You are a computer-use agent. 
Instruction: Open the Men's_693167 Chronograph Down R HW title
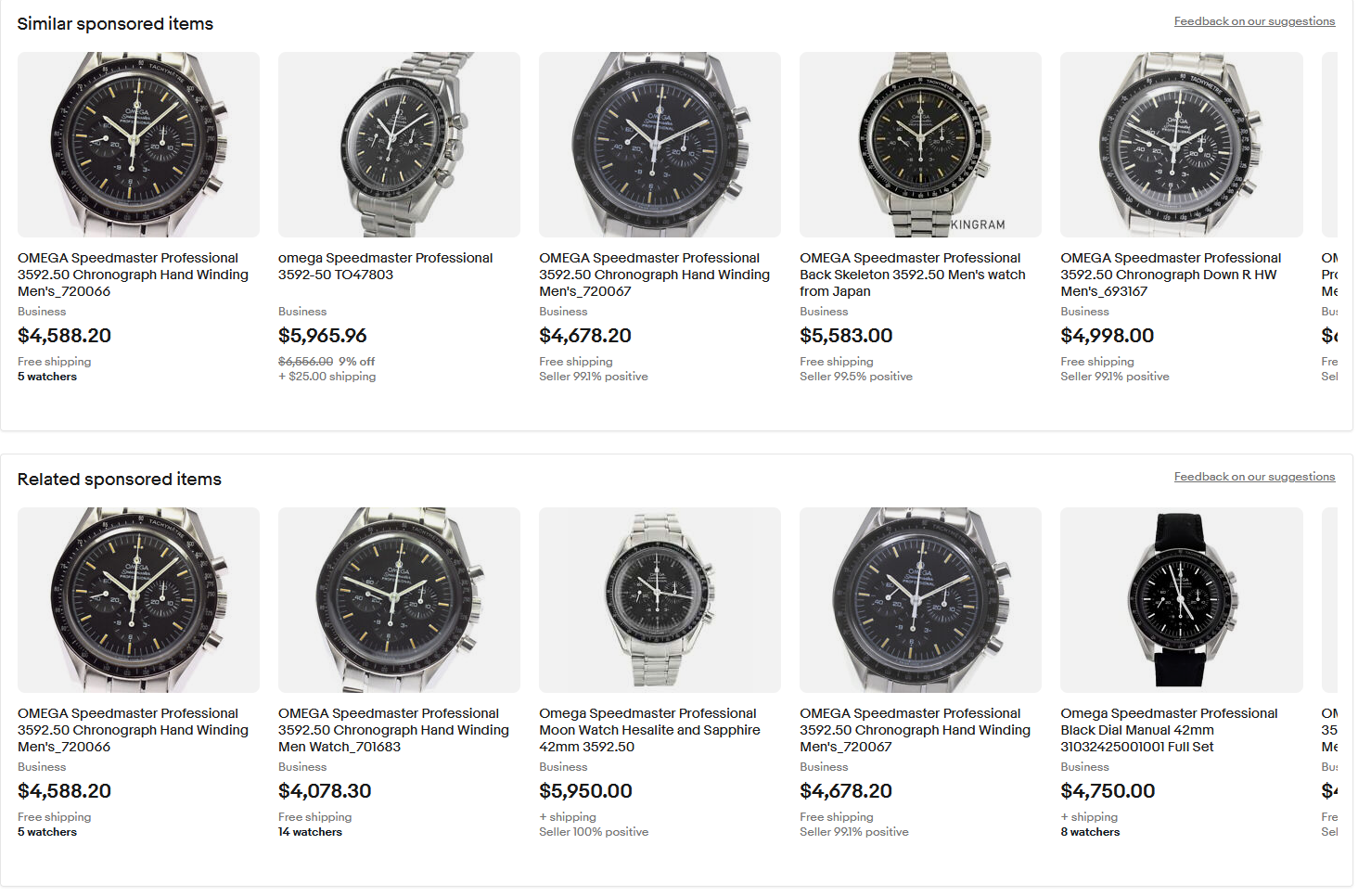(x=1171, y=275)
